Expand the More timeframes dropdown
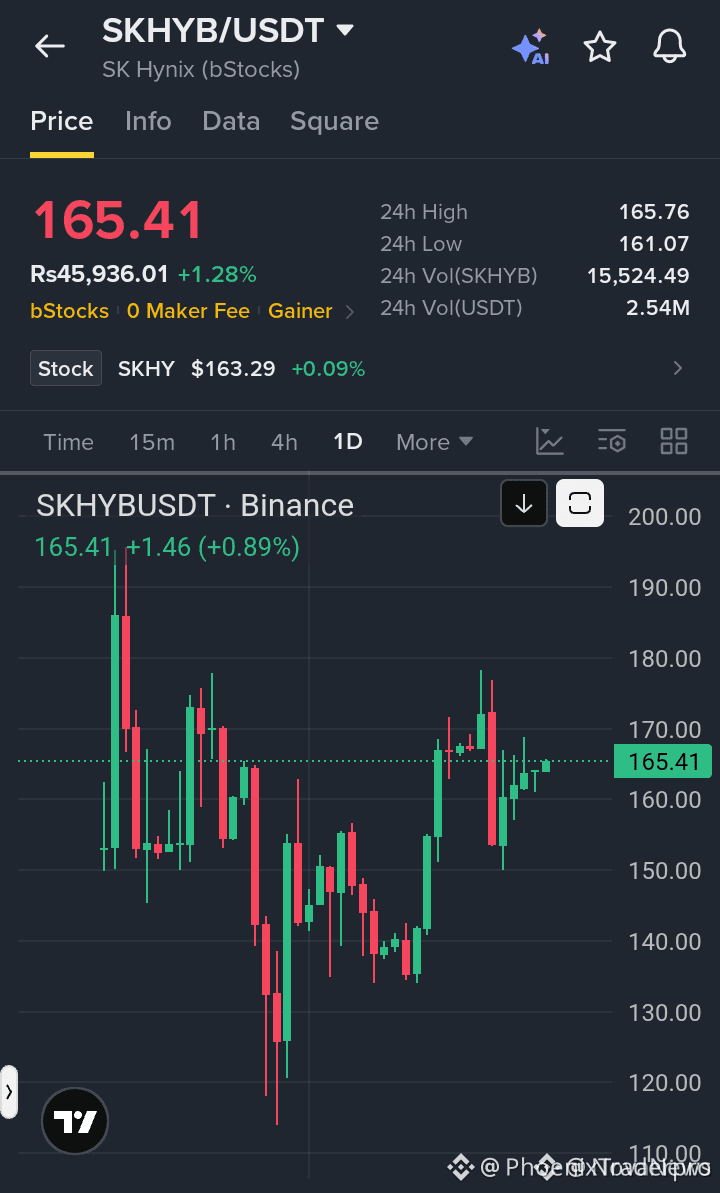Image resolution: width=720 pixels, height=1193 pixels. click(435, 442)
